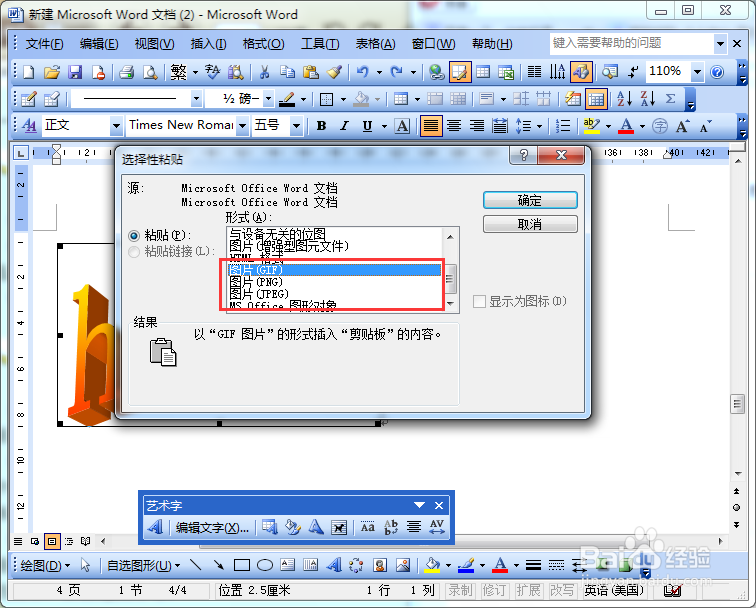The width and height of the screenshot is (756, 608).
Task: Click the Cut scissors icon
Action: tap(264, 72)
